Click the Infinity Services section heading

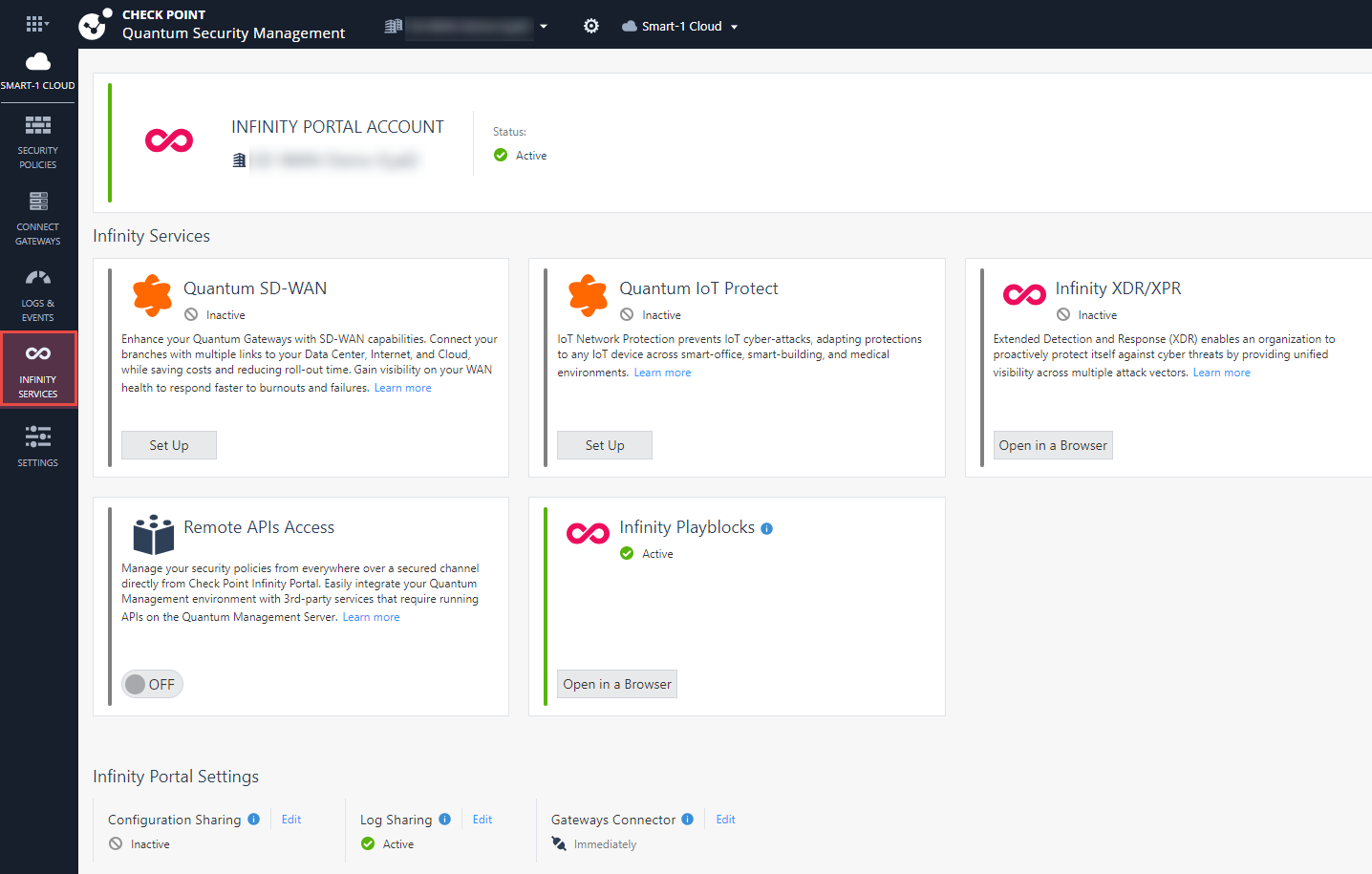pyautogui.click(x=151, y=236)
